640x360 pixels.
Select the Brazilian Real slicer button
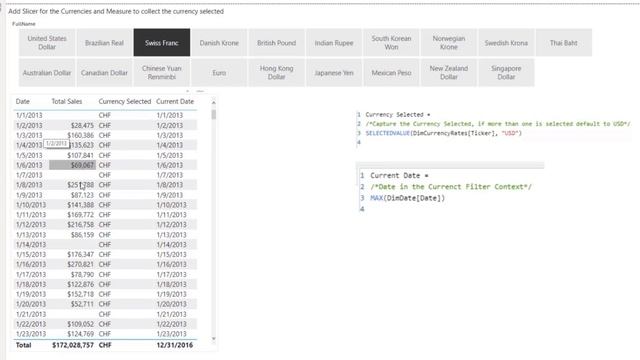pyautogui.click(x=104, y=42)
